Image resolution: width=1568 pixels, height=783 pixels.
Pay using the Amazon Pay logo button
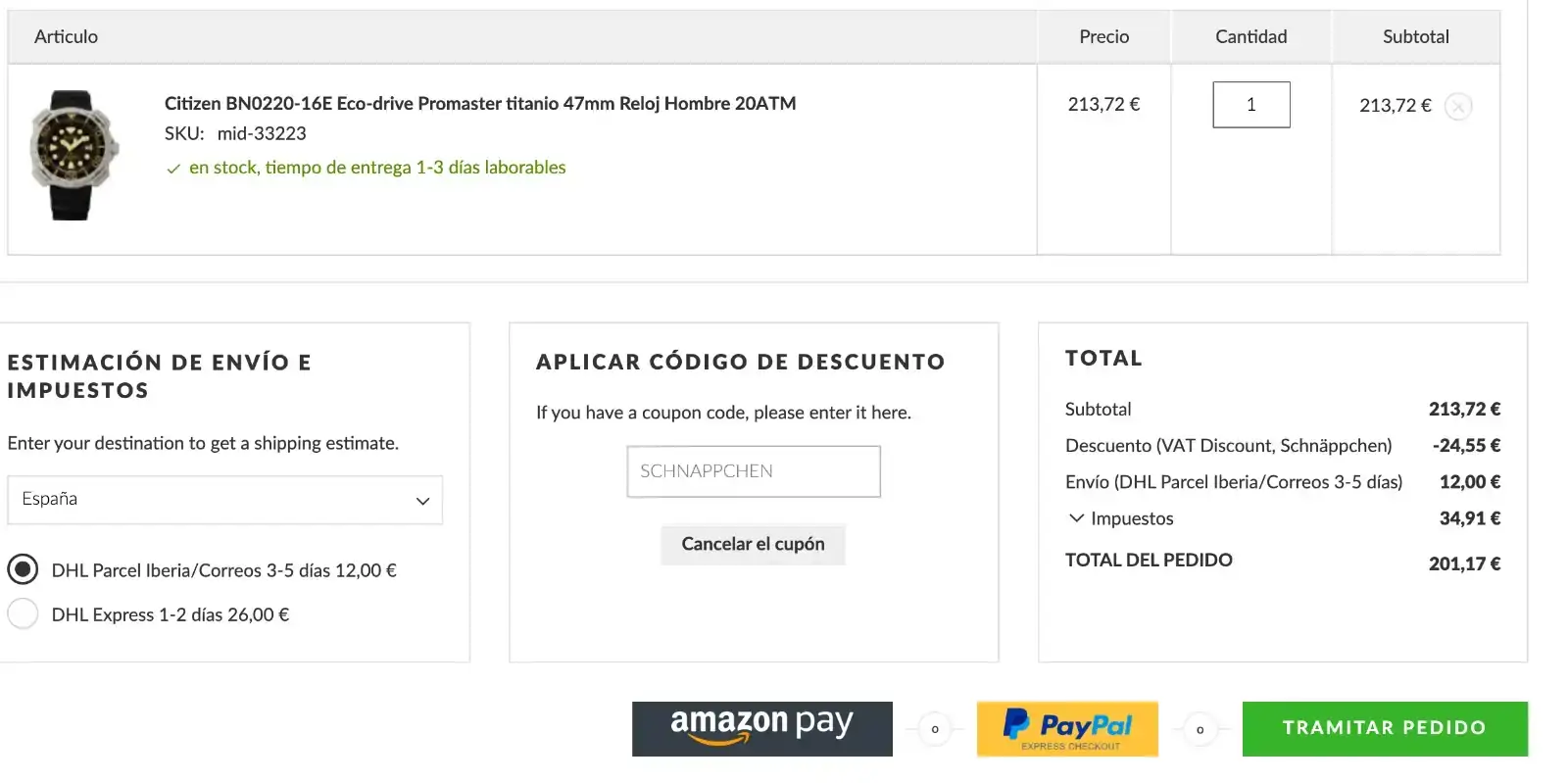click(x=761, y=728)
